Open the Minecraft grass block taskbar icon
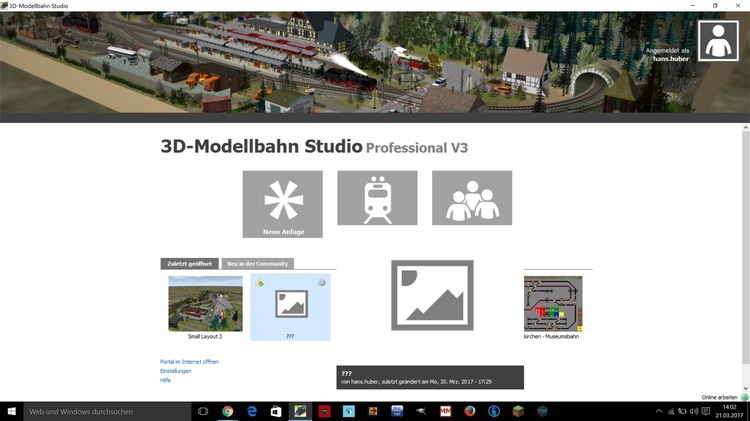 (518, 411)
